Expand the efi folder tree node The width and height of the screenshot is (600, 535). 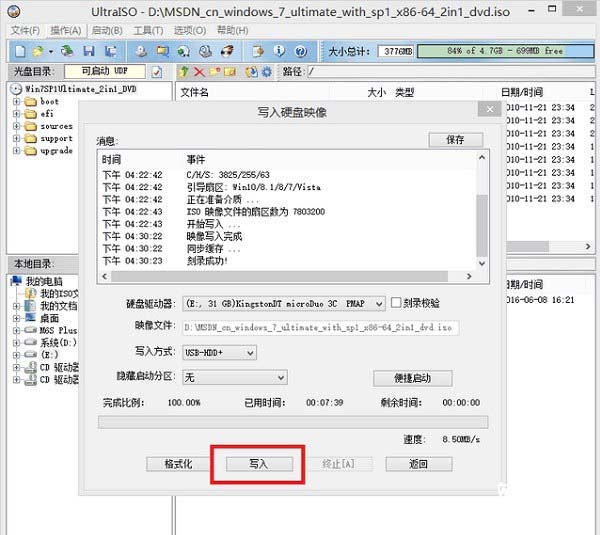[16, 114]
